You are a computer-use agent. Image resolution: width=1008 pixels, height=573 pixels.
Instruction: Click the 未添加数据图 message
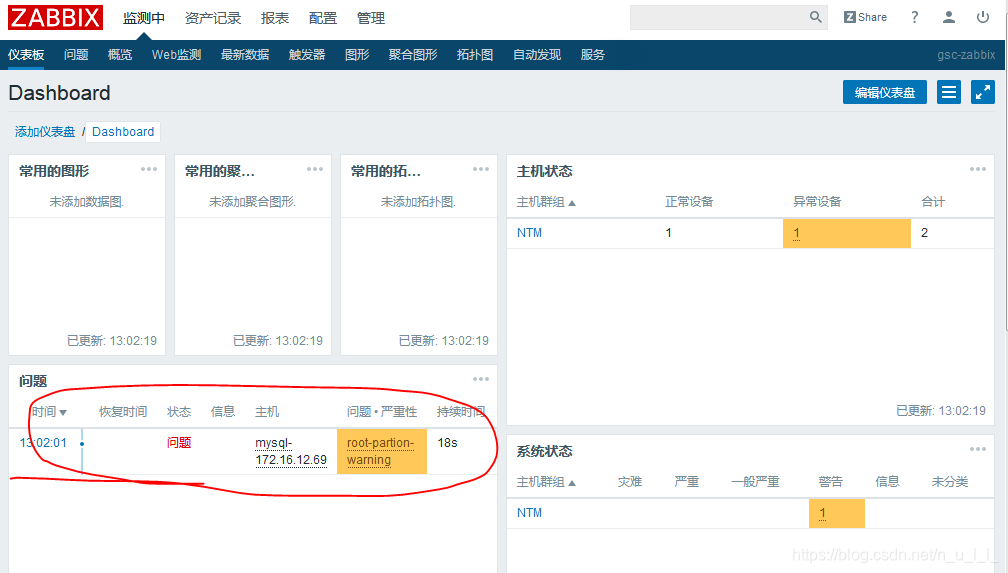click(x=87, y=202)
